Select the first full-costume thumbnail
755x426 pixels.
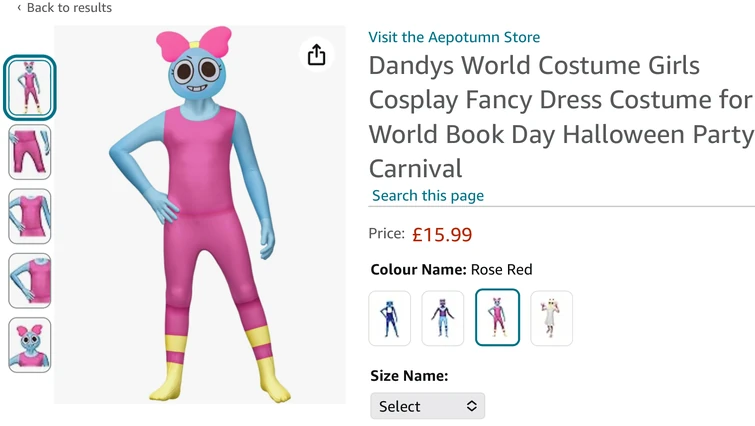30,88
